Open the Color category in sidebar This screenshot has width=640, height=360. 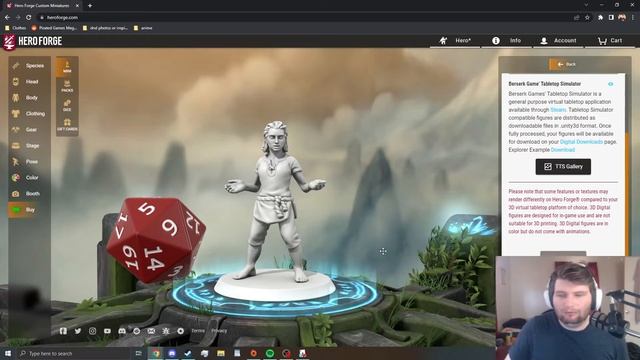point(29,178)
